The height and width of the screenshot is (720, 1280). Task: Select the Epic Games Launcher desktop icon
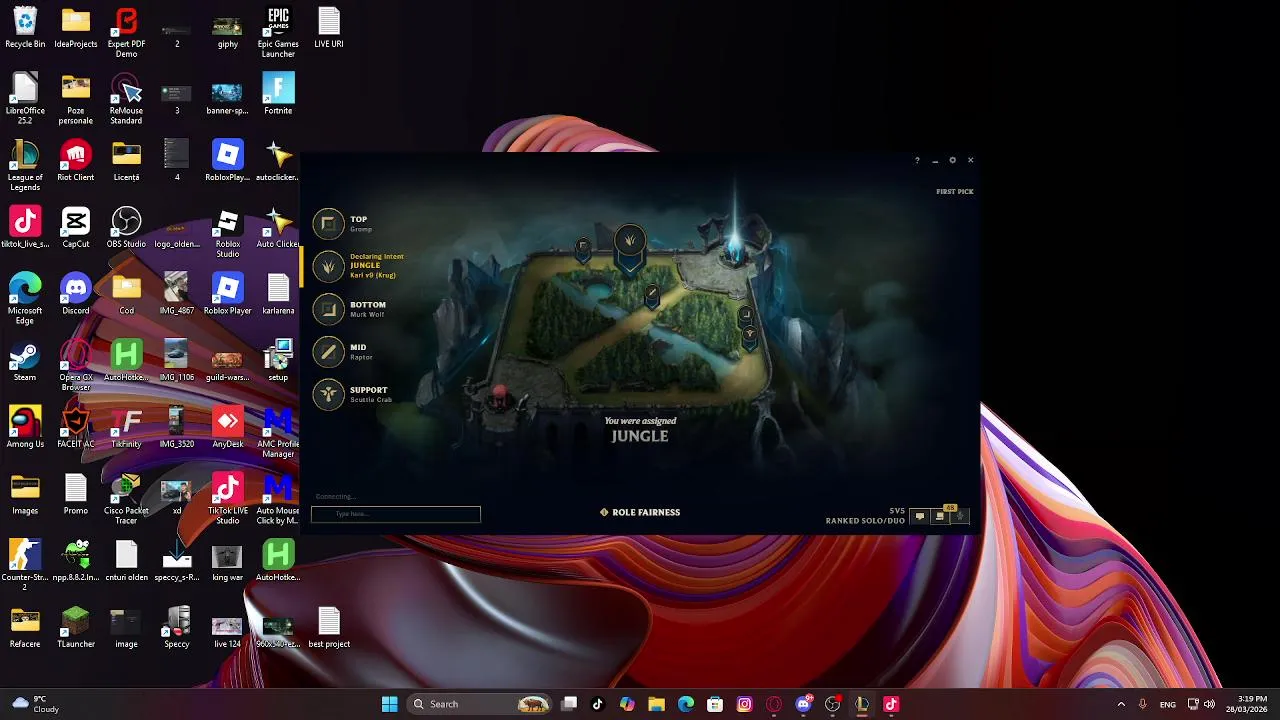coord(278,32)
